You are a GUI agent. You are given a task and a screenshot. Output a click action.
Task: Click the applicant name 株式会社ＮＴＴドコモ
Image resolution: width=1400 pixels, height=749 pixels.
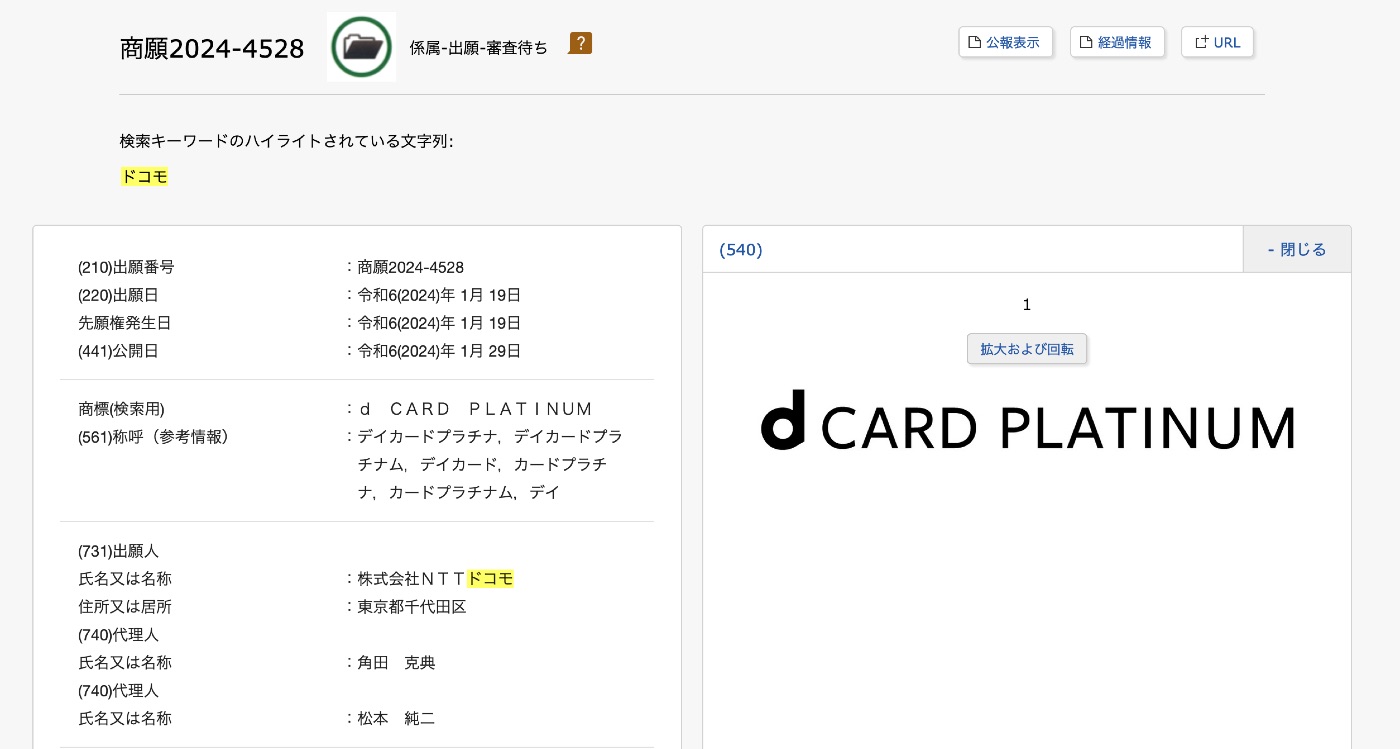coord(436,579)
